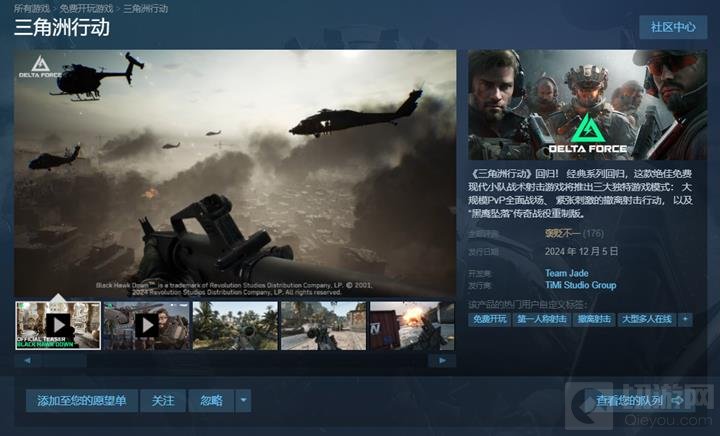Click the arrow icon on 查看您的队列
Image resolution: width=720 pixels, height=436 pixels.
677,401
